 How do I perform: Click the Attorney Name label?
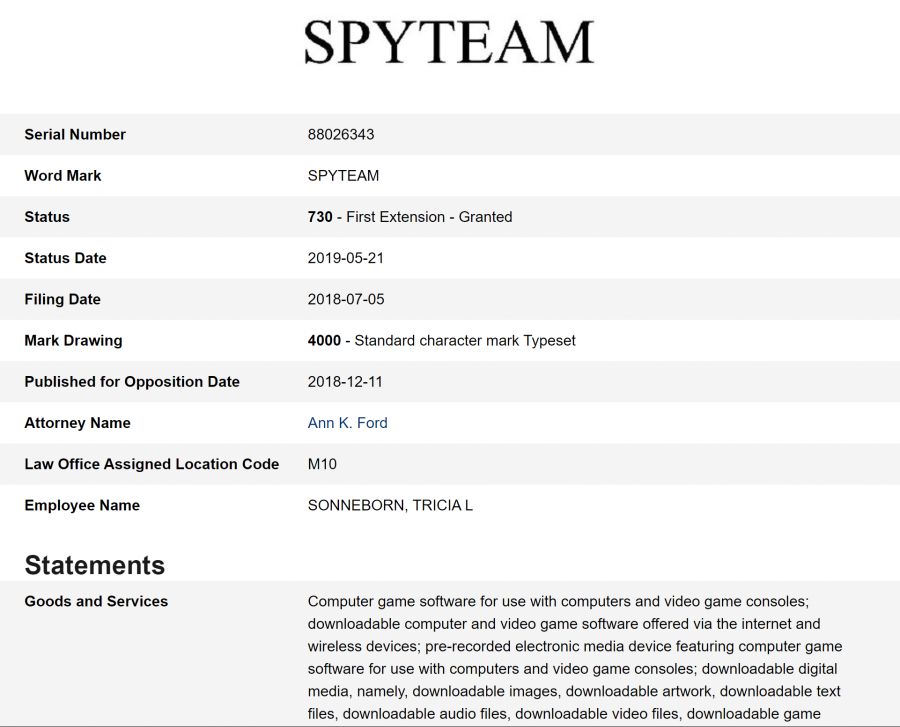pos(77,423)
